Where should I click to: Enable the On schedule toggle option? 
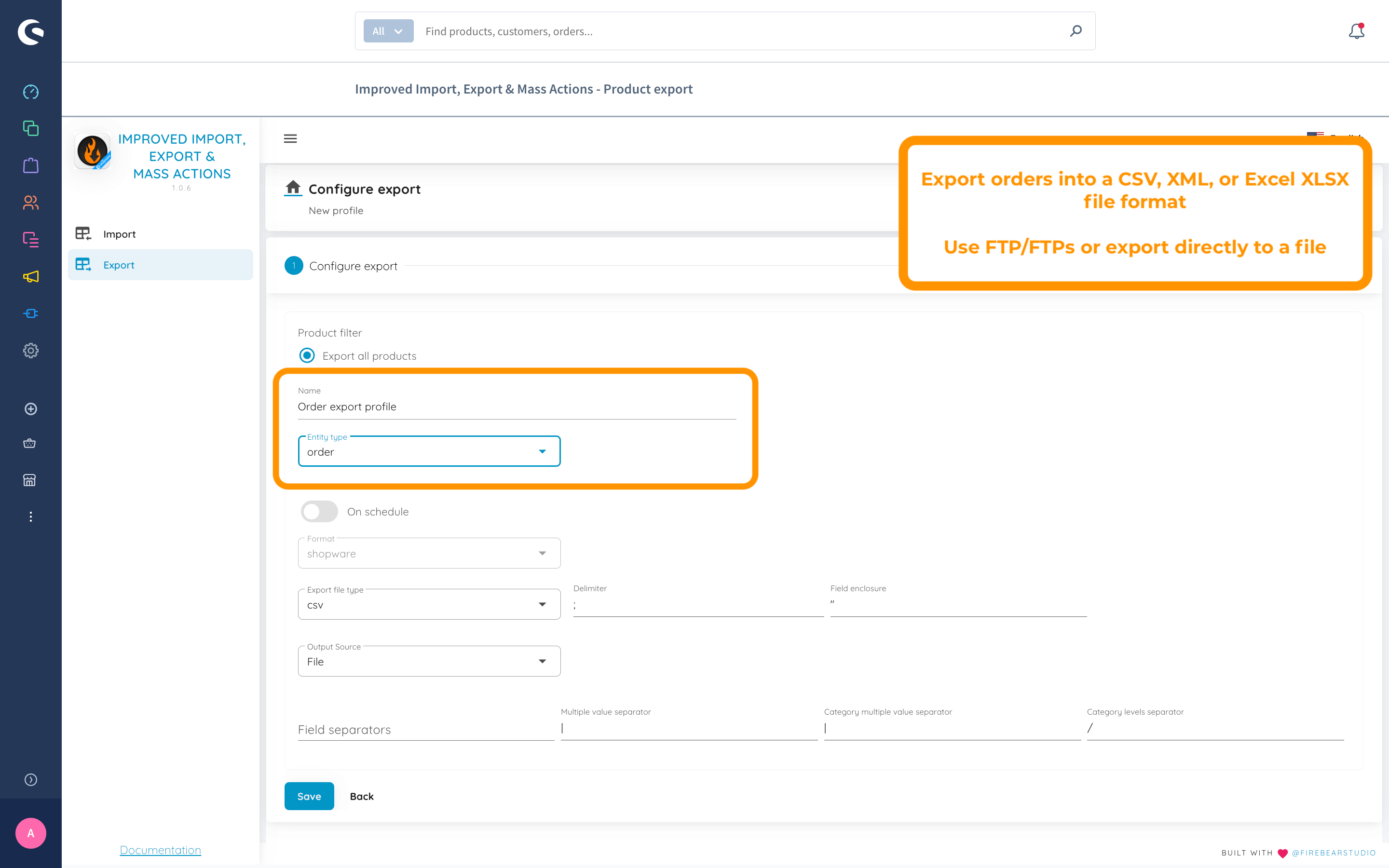coord(318,511)
